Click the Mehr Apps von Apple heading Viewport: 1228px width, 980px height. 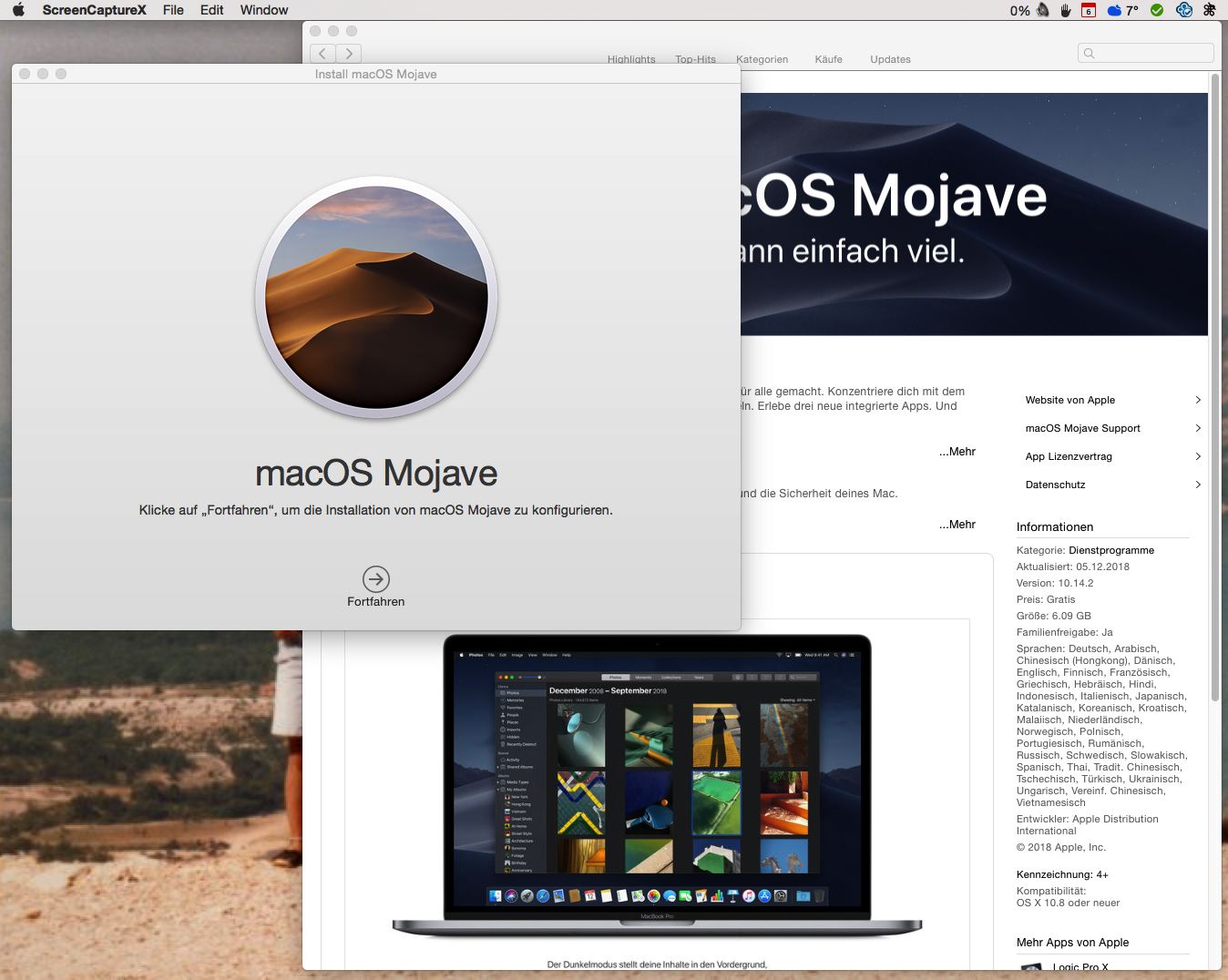click(1073, 943)
